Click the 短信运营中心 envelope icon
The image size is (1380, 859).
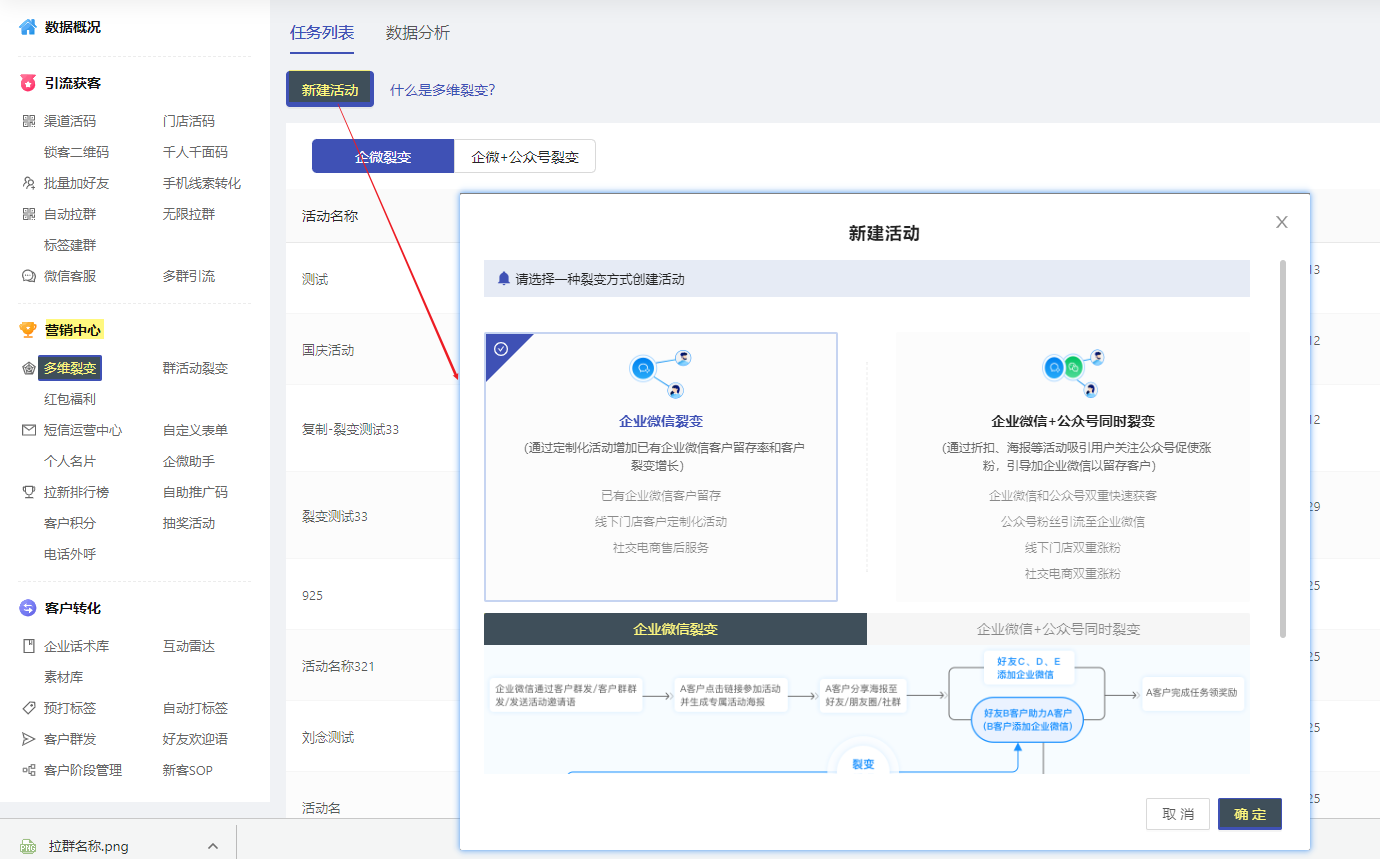coord(28,430)
